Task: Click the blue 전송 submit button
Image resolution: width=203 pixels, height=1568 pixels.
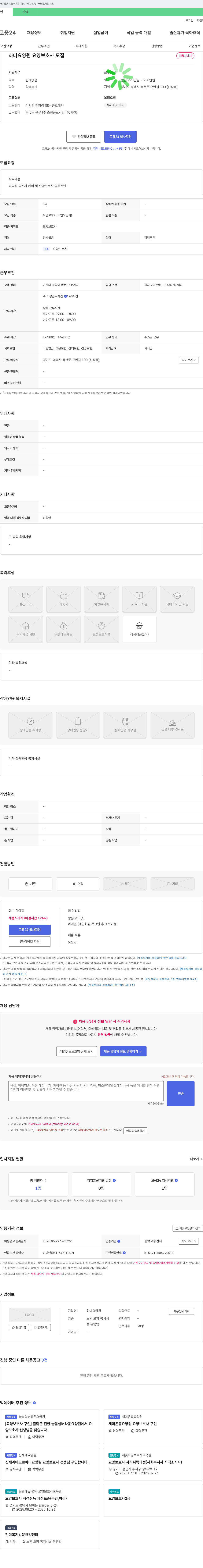Action: click(x=181, y=1093)
